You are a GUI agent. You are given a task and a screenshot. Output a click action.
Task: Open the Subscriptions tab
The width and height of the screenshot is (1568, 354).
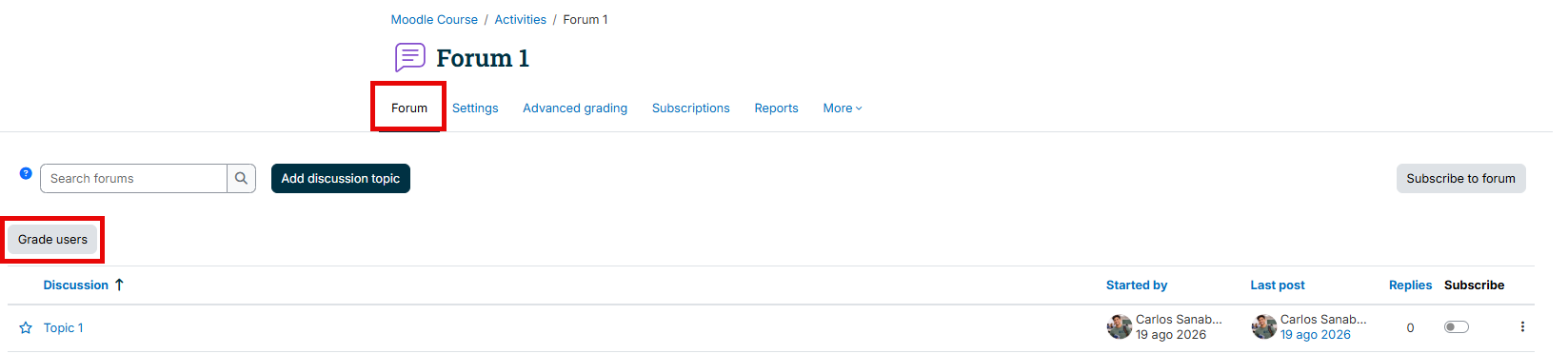click(691, 108)
